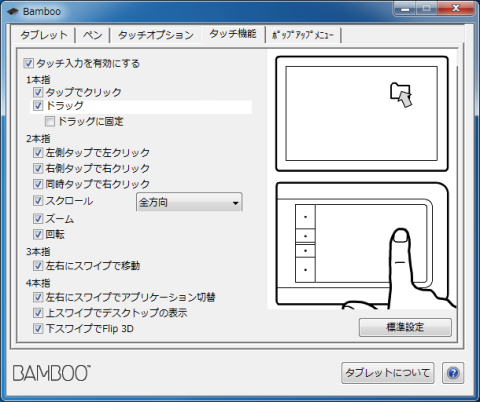Open the 全方向 scroll direction dropdown

(189, 202)
